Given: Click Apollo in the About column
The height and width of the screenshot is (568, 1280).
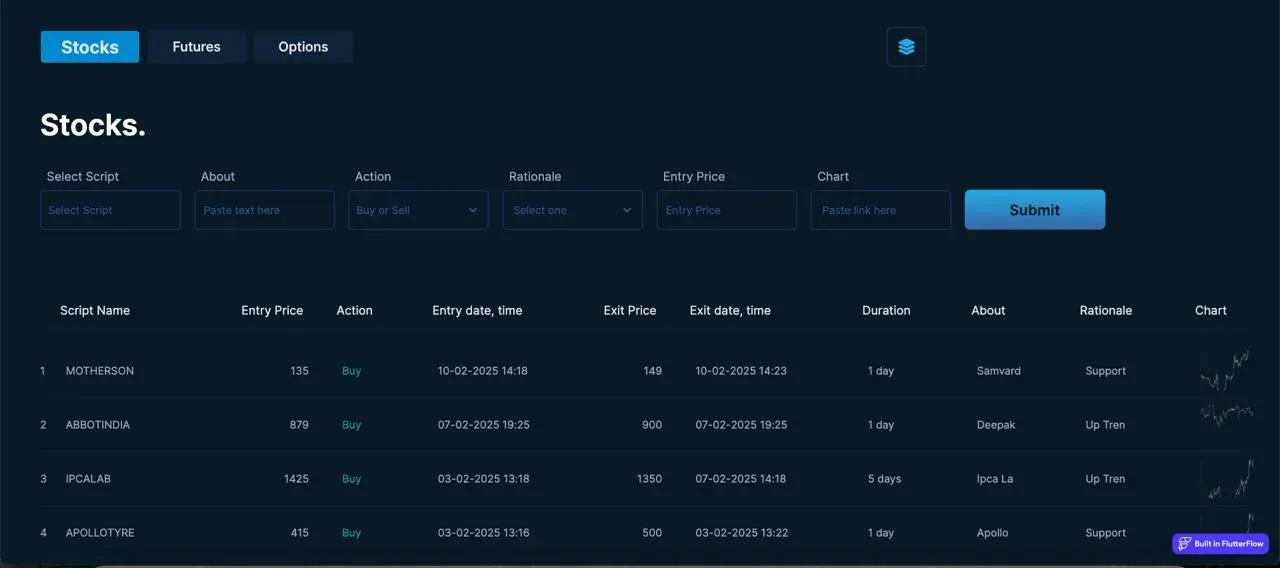Looking at the screenshot, I should (993, 533).
